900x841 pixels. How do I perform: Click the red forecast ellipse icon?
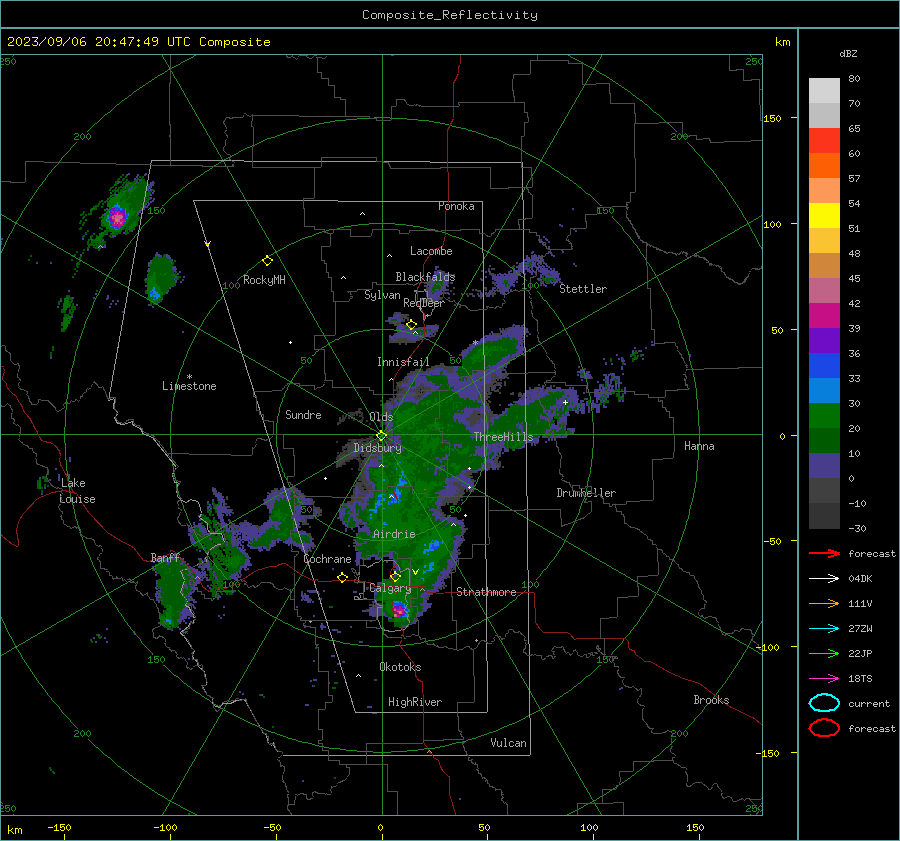(x=824, y=728)
